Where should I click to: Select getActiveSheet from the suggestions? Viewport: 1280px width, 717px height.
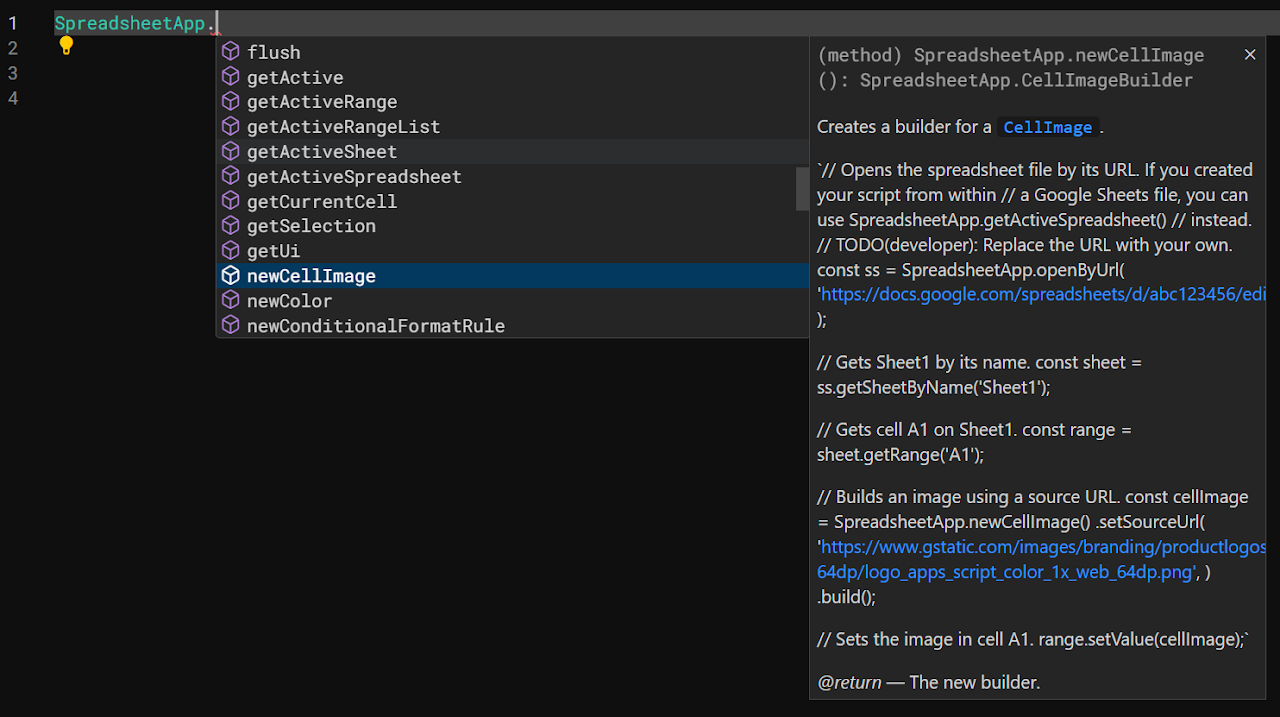click(x=322, y=152)
